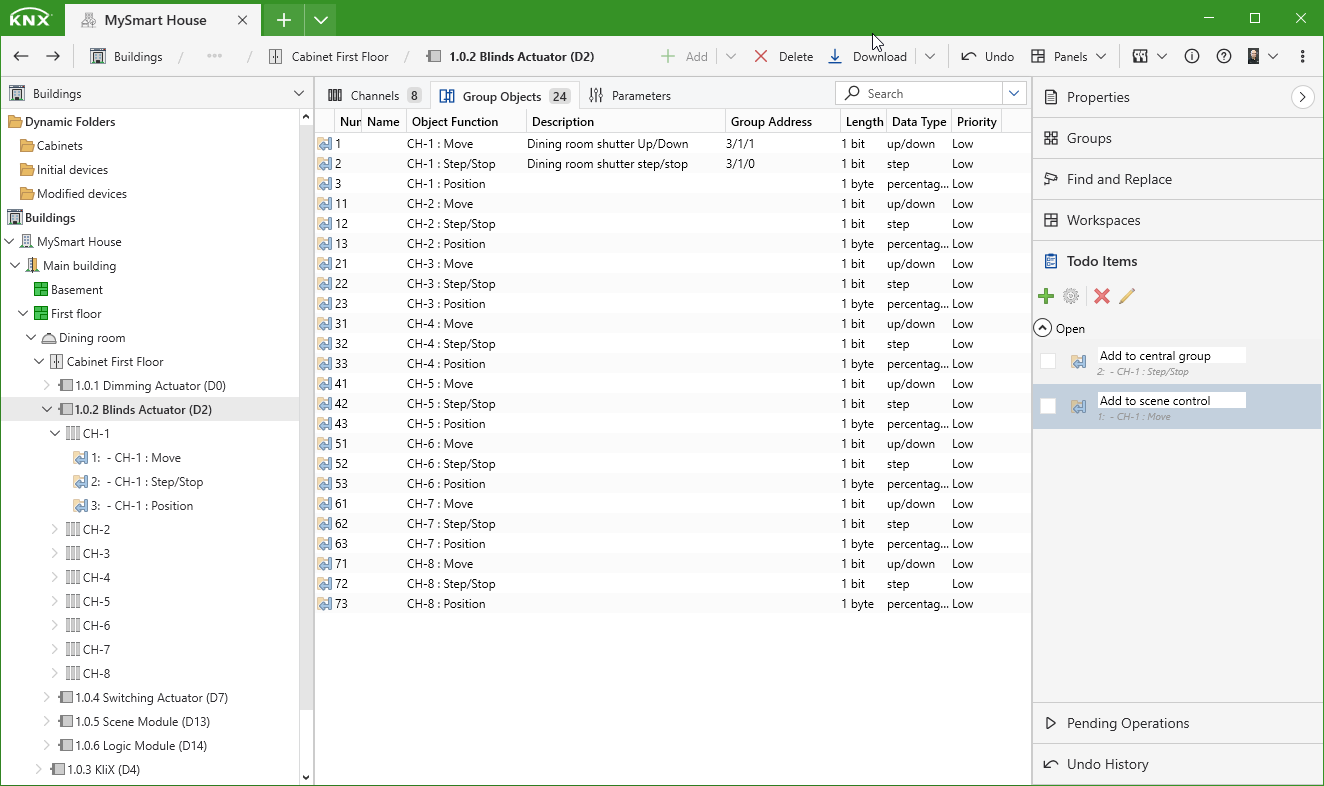Screen dimensions: 1324x786
Task: Open the search box dropdown arrow
Action: [x=1015, y=93]
